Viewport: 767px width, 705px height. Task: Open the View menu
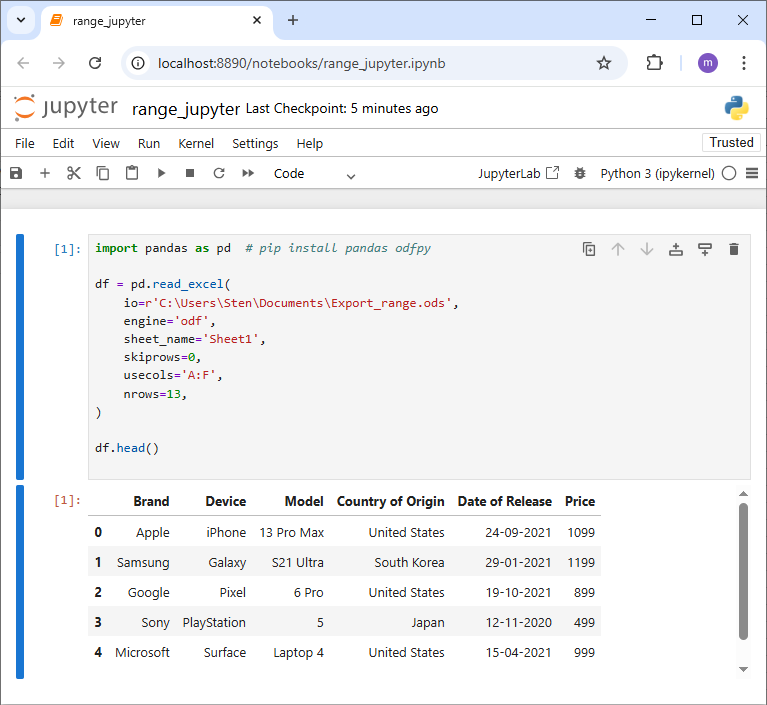(x=106, y=143)
